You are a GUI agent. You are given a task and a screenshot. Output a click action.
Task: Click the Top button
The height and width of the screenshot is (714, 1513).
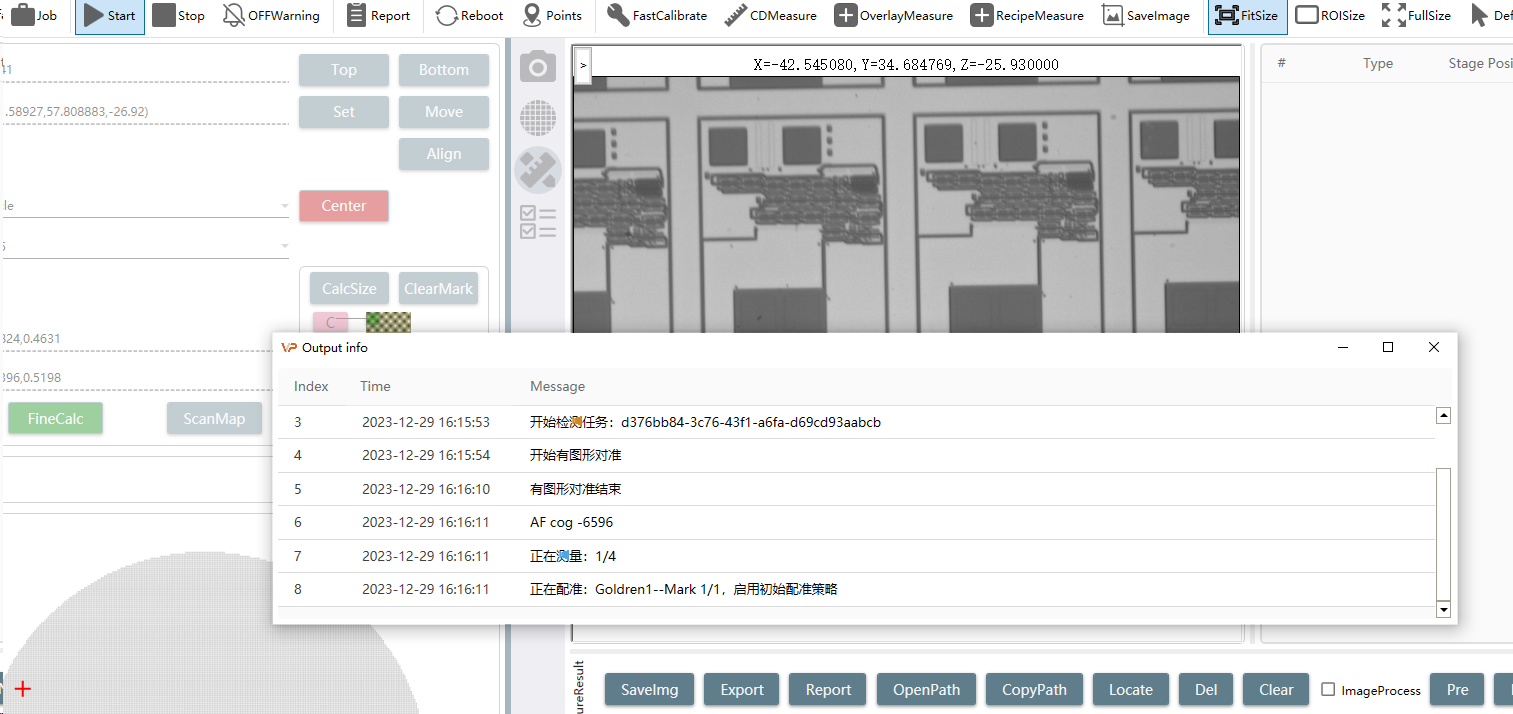344,70
